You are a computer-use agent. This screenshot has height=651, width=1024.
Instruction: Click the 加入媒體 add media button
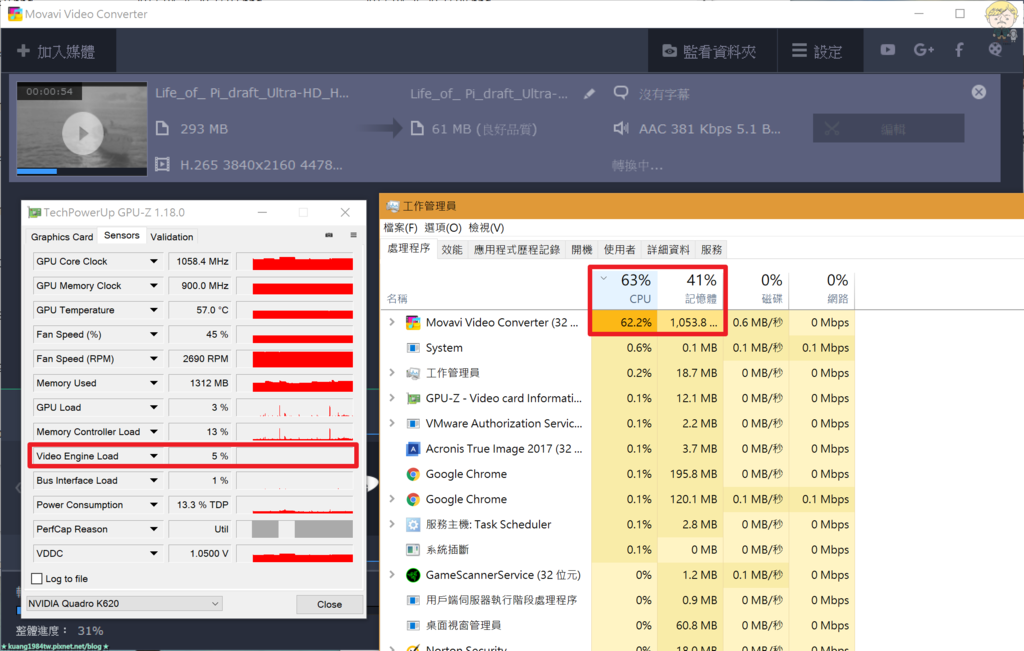tap(58, 51)
